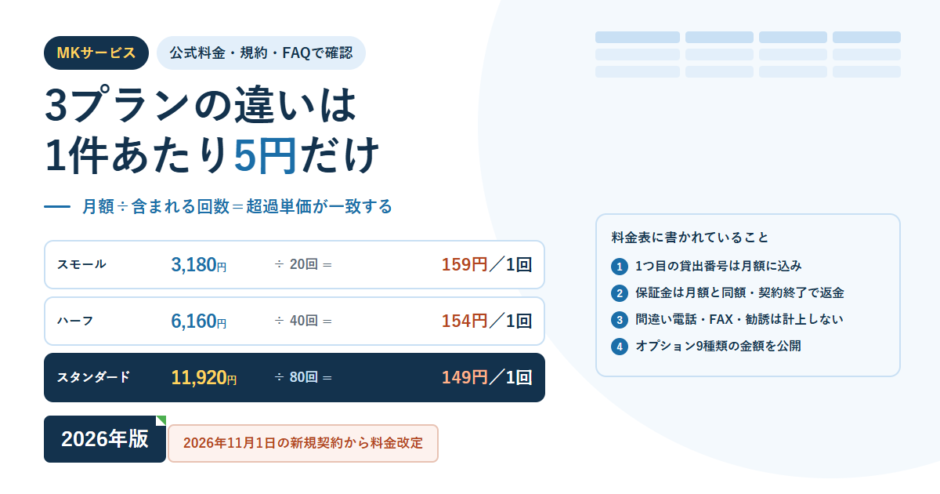Screen dimensions: 940x494
Task: Click the green corner mark on 2026年版
Action: [x=161, y=420]
